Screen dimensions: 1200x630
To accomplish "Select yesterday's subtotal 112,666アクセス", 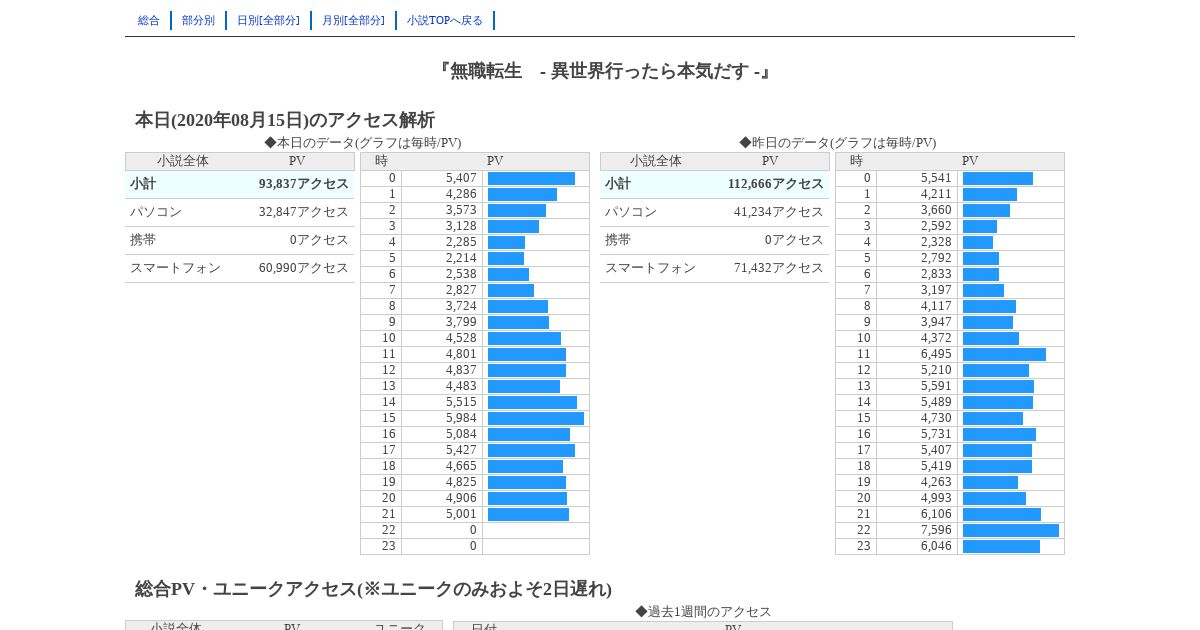I will [x=776, y=184].
